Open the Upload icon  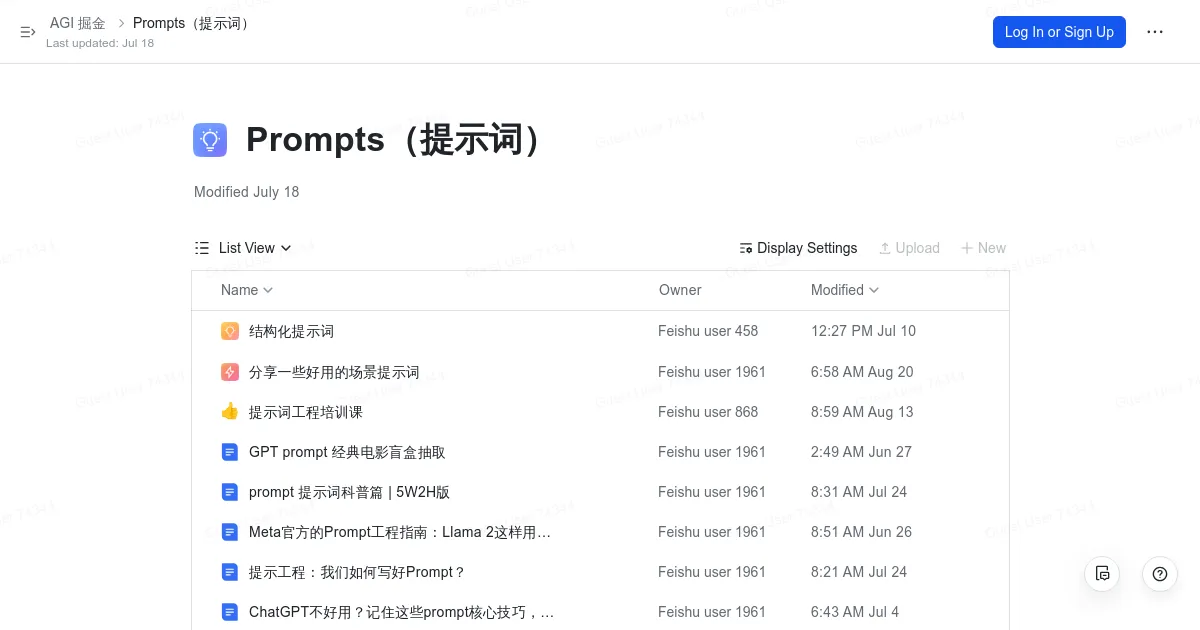pos(885,248)
